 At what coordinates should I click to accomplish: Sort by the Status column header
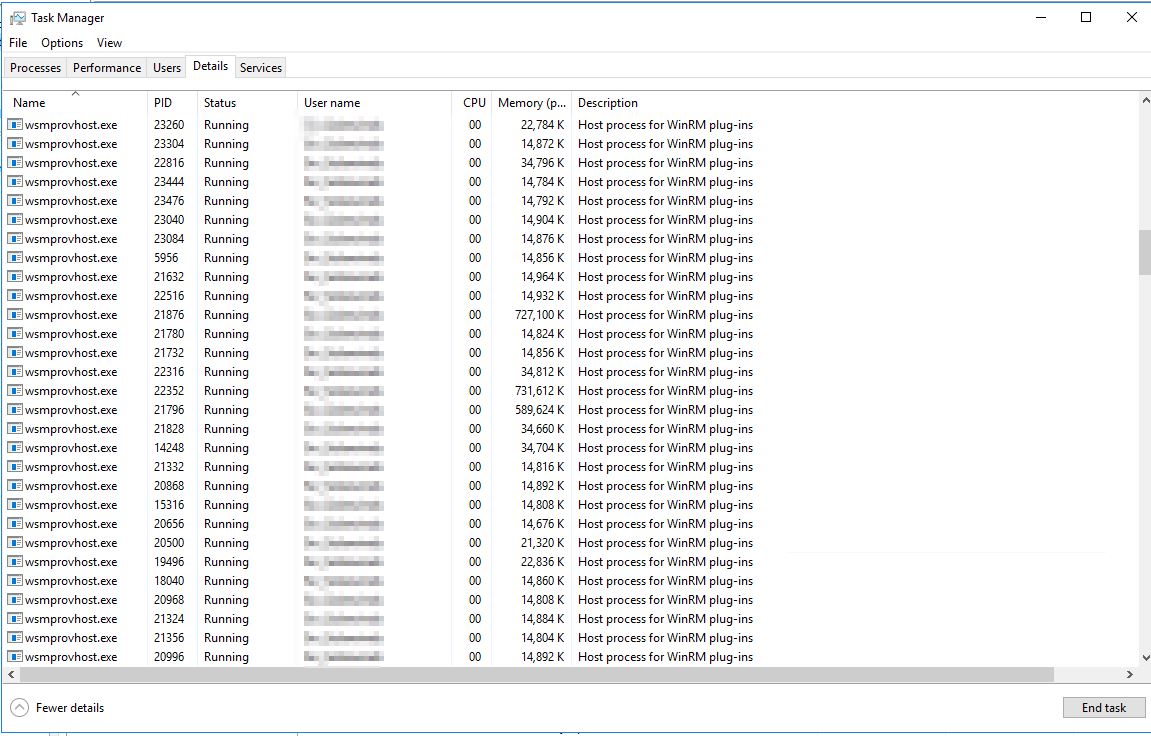click(247, 103)
